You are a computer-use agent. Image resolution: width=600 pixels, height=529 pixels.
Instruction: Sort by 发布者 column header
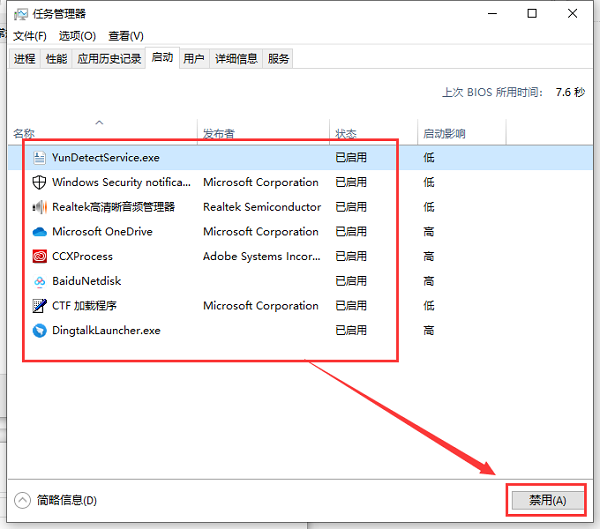point(219,133)
